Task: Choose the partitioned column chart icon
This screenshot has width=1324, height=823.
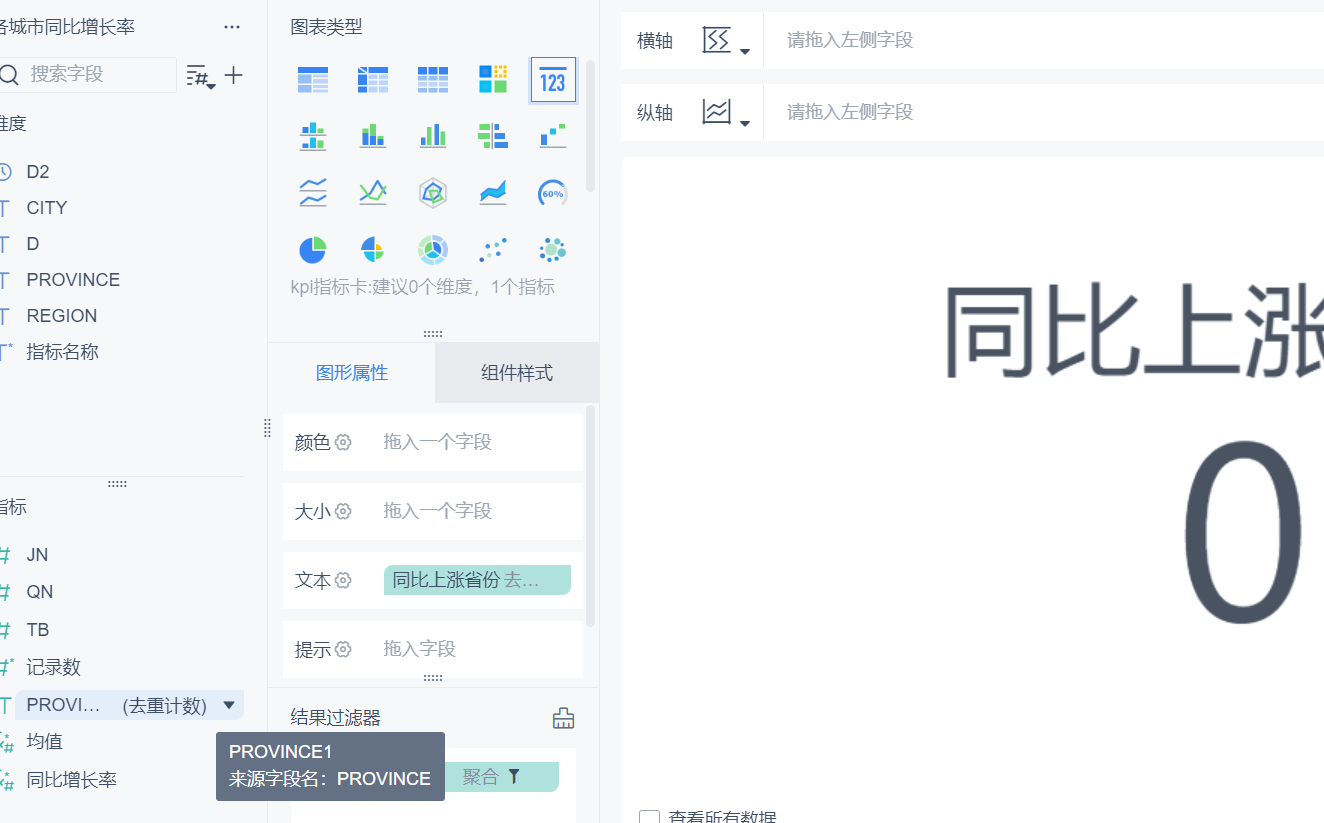Action: (313, 136)
